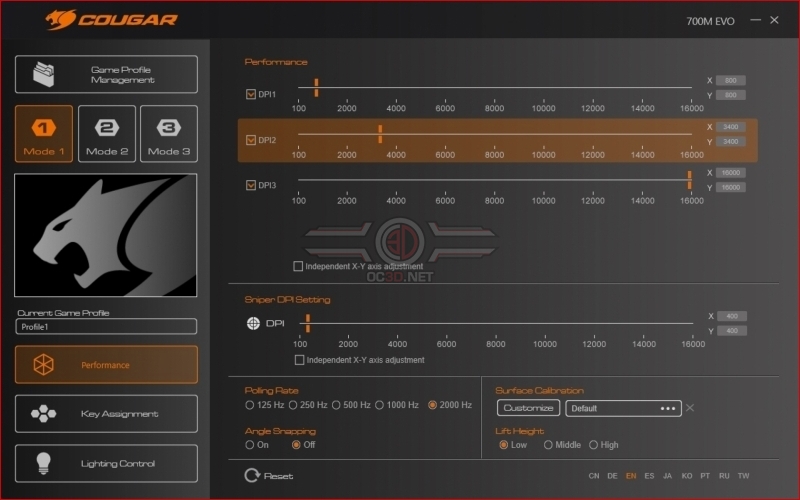Edit the DPI2 Y value field
Image resolution: width=800 pixels, height=500 pixels.
[731, 142]
